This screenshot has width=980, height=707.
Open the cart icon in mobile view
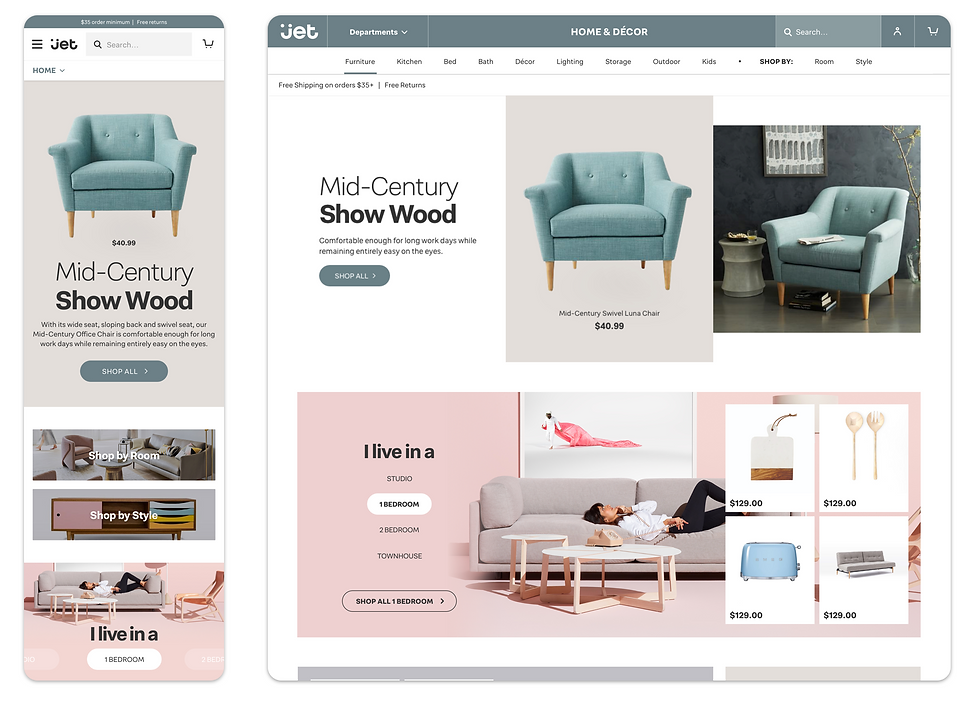208,44
